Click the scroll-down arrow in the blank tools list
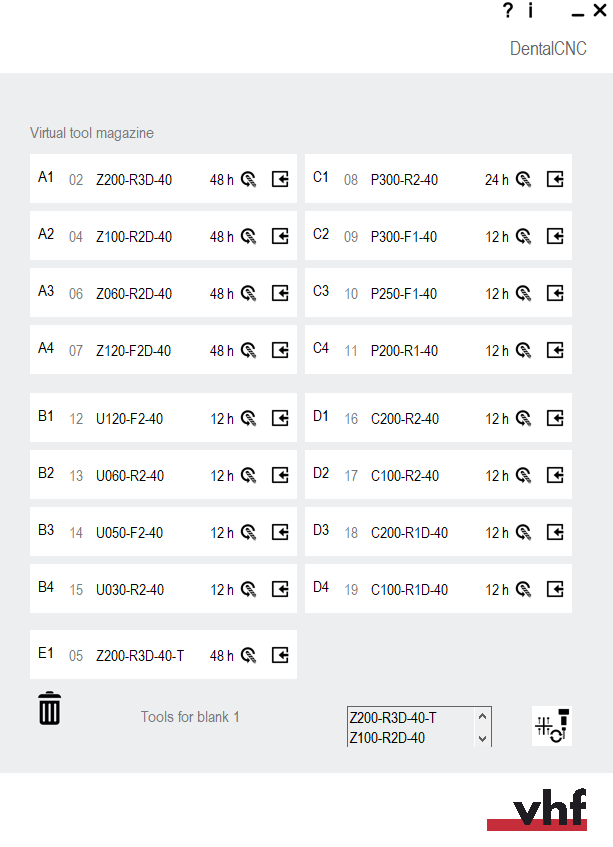The width and height of the screenshot is (613, 847). 482,738
